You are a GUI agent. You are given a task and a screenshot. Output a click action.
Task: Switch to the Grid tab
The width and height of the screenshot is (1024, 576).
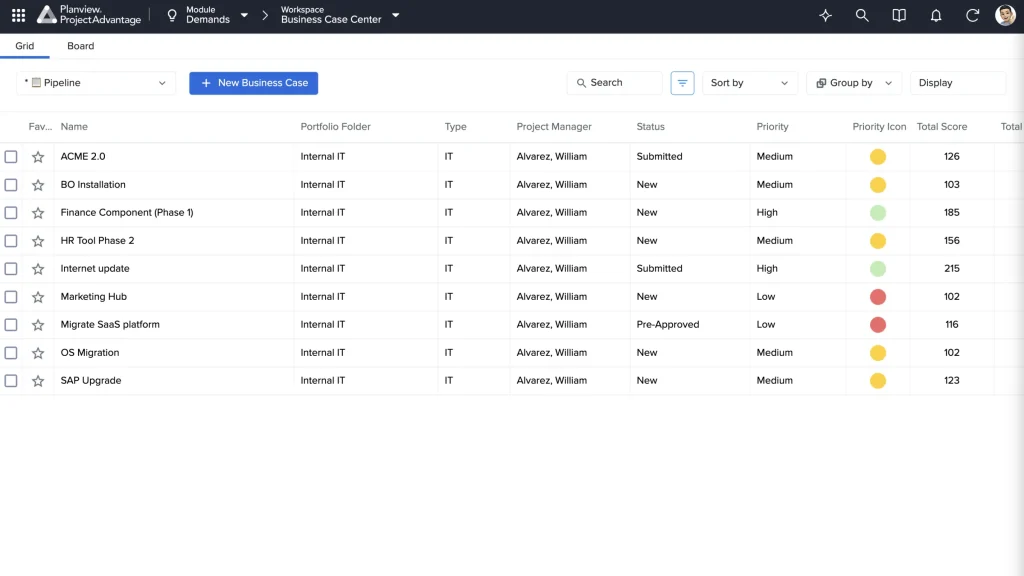click(x=25, y=46)
